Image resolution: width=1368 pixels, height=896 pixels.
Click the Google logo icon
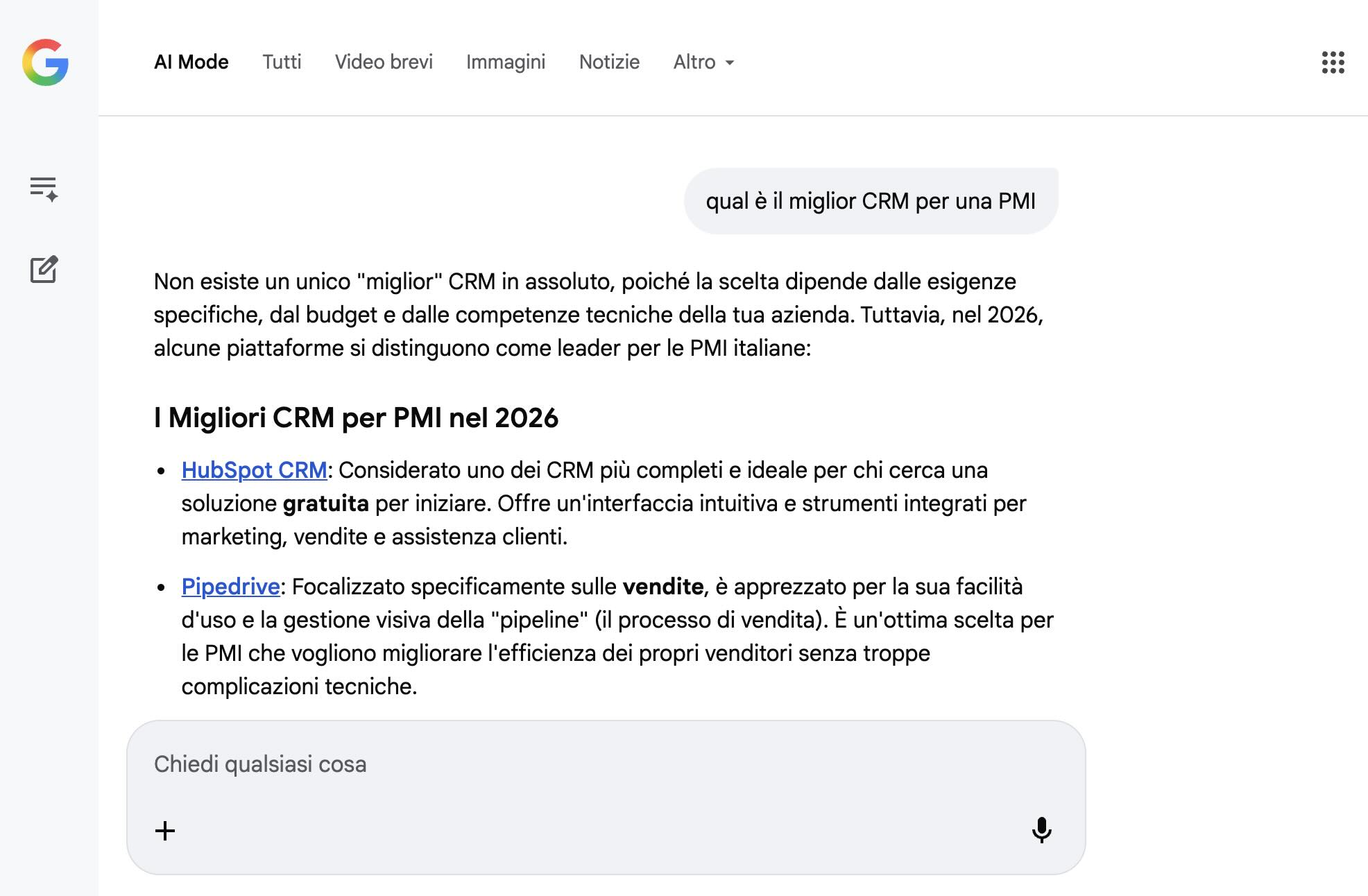[45, 62]
